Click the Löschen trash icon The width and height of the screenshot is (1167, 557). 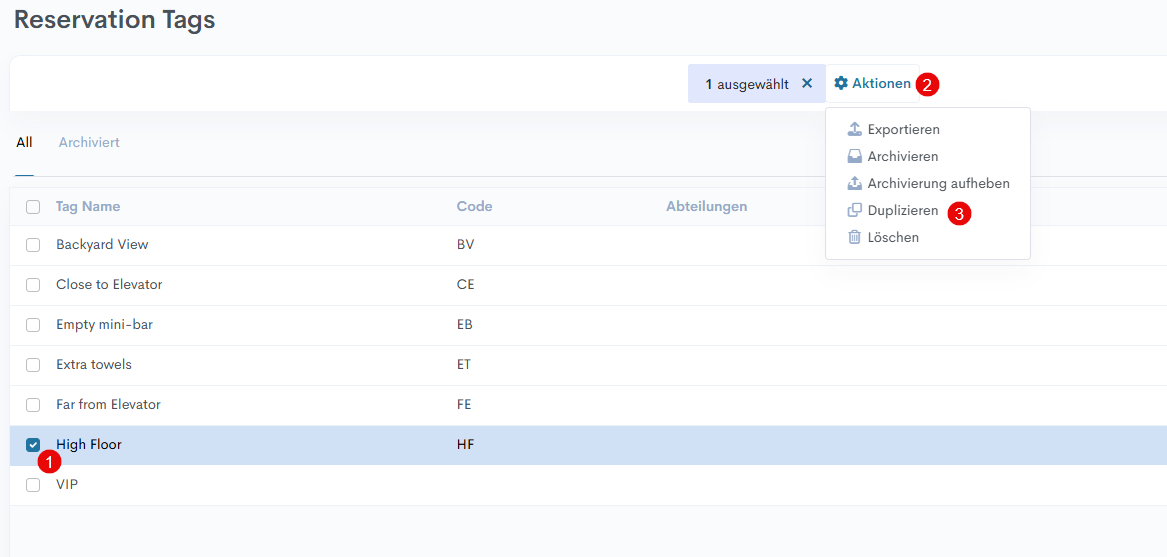click(854, 238)
